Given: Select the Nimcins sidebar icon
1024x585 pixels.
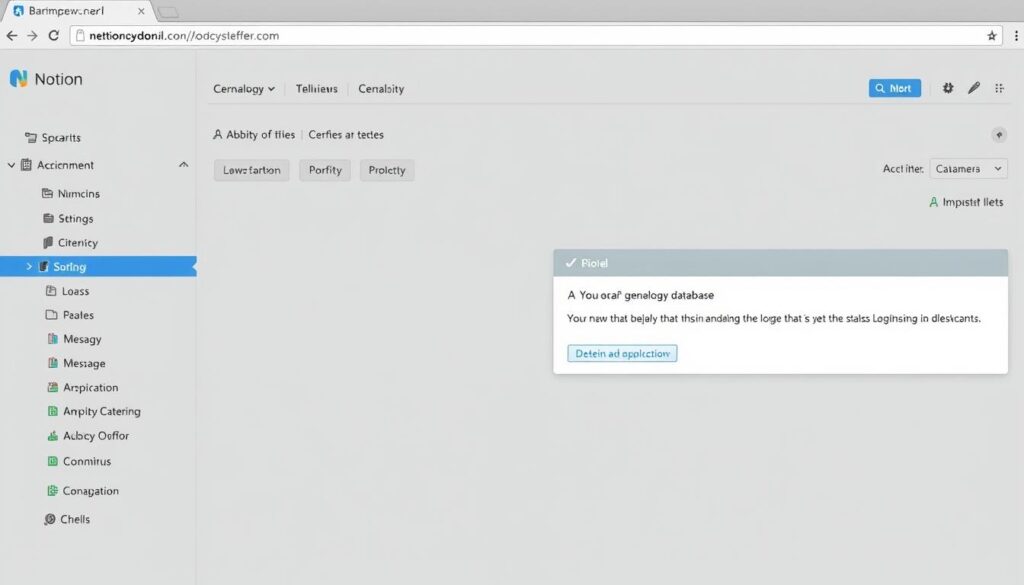Looking at the screenshot, I should coord(47,193).
